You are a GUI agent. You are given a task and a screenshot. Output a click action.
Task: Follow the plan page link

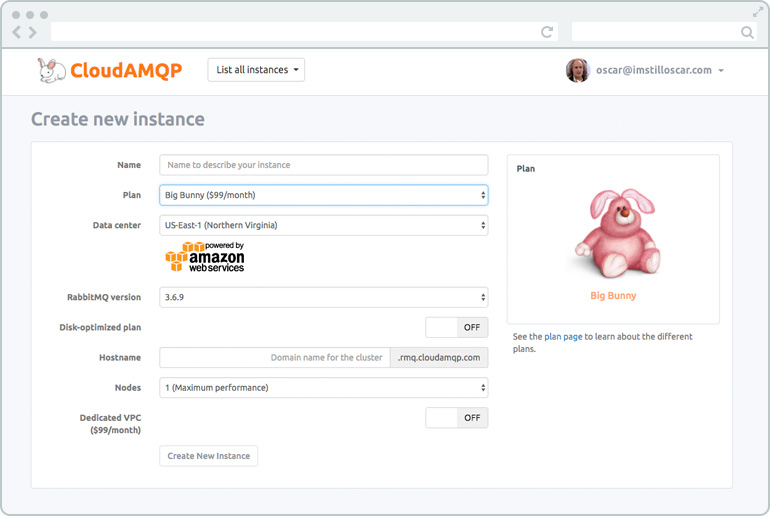[x=563, y=337]
